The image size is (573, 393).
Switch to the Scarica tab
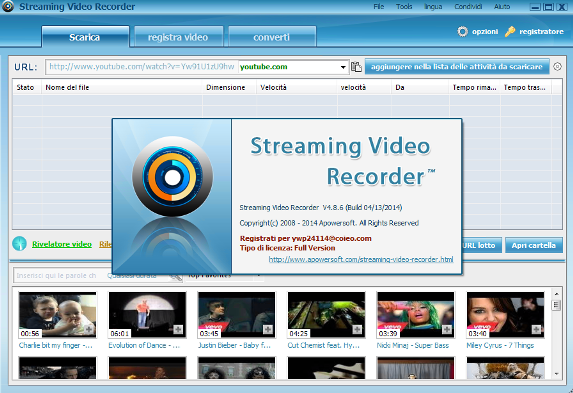point(85,37)
